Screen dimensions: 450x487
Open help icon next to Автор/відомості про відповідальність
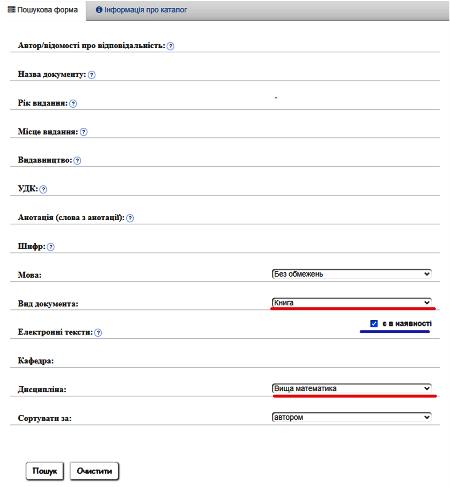pos(170,46)
